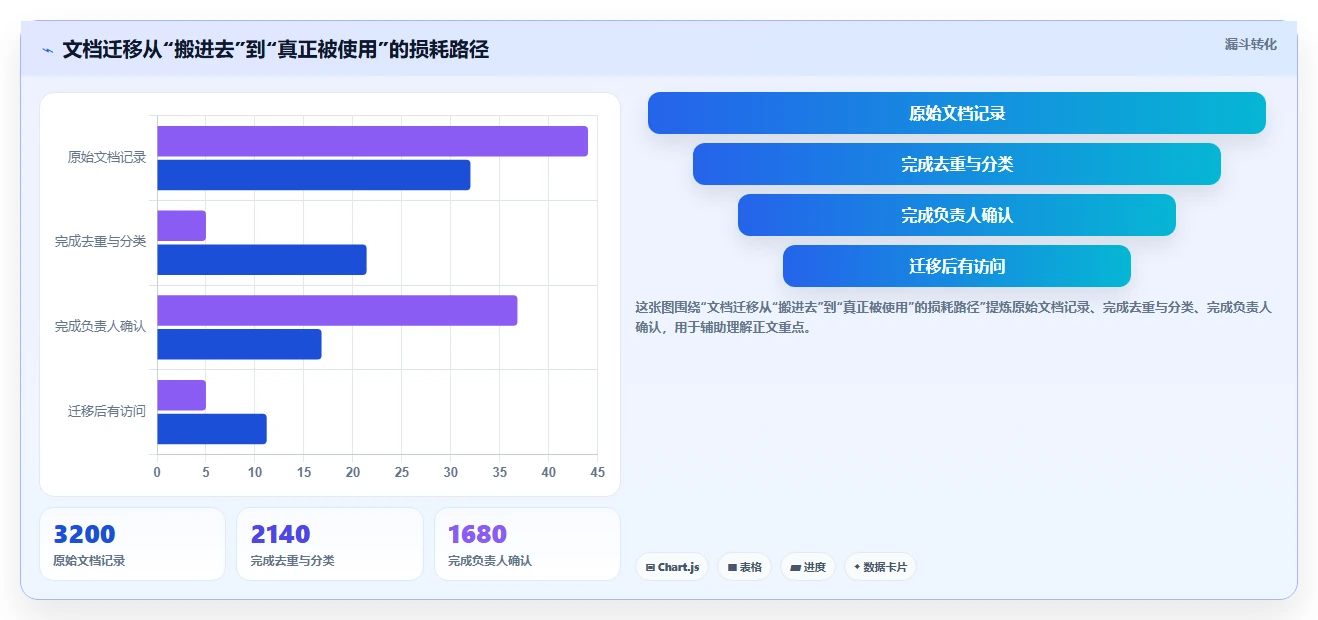The width and height of the screenshot is (1318, 620).
Task: Click the purple bar for 原始文档记录
Action: (372, 141)
